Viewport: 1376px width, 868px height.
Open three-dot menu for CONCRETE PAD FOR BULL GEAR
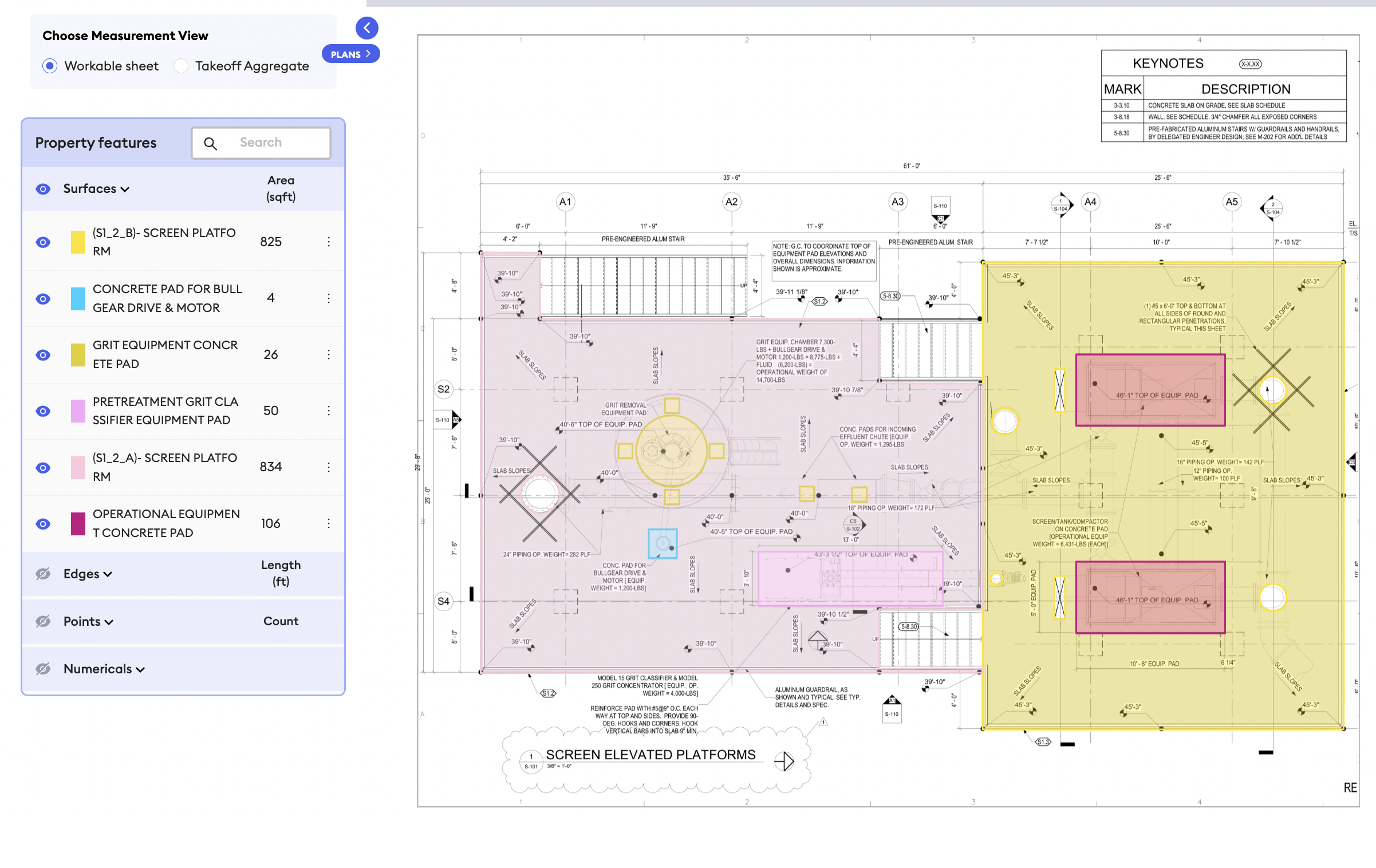click(x=329, y=298)
